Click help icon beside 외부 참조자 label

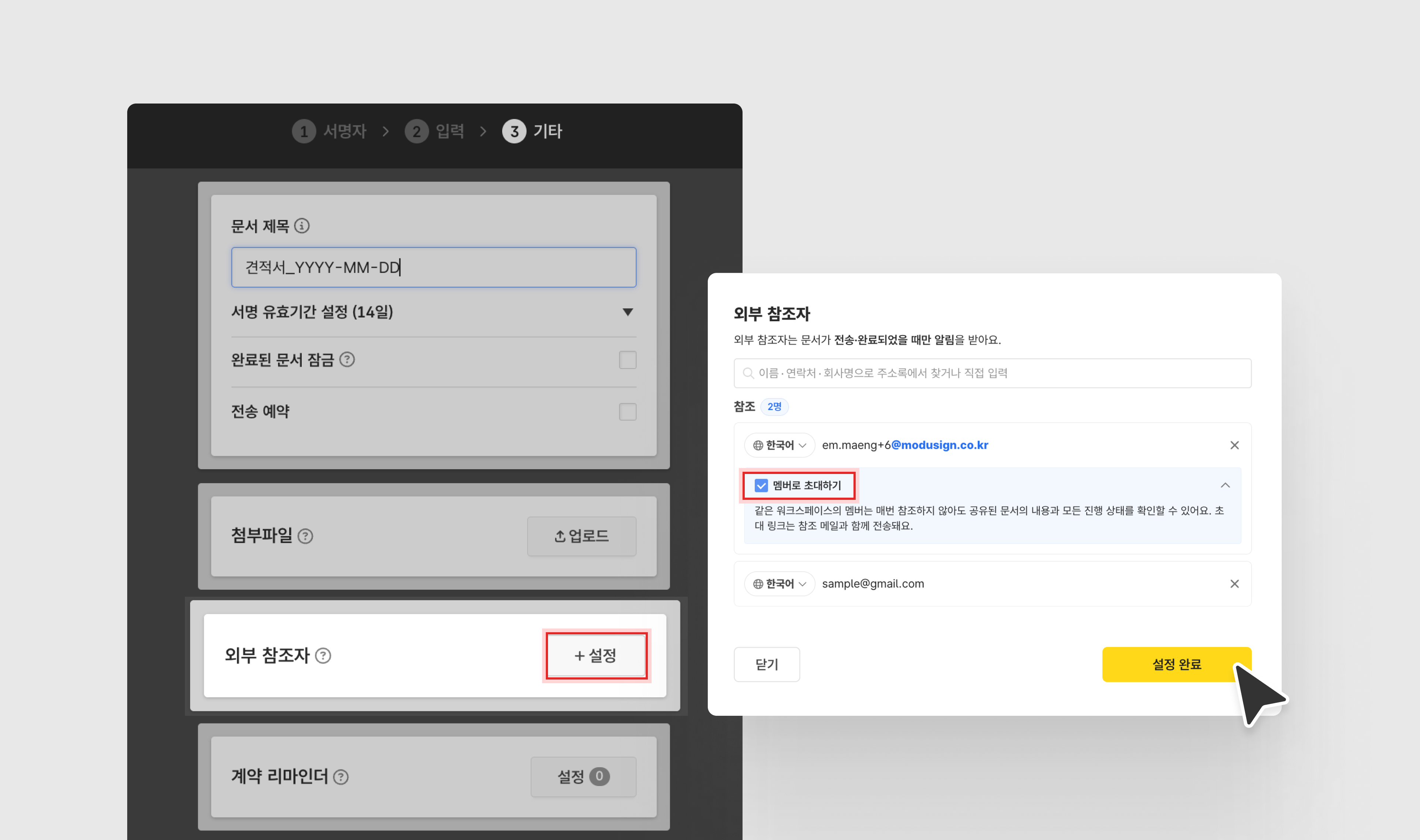point(323,656)
